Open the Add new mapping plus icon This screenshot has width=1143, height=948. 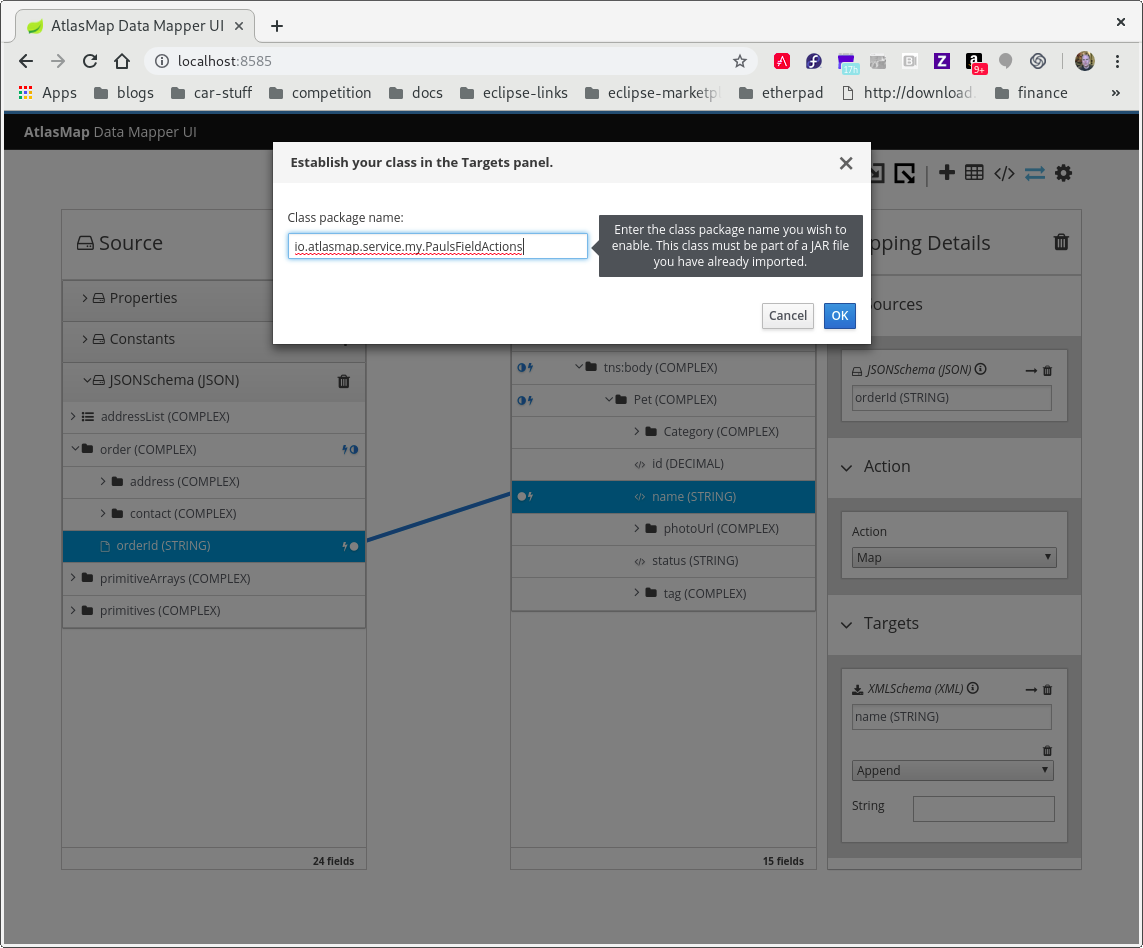pos(946,172)
